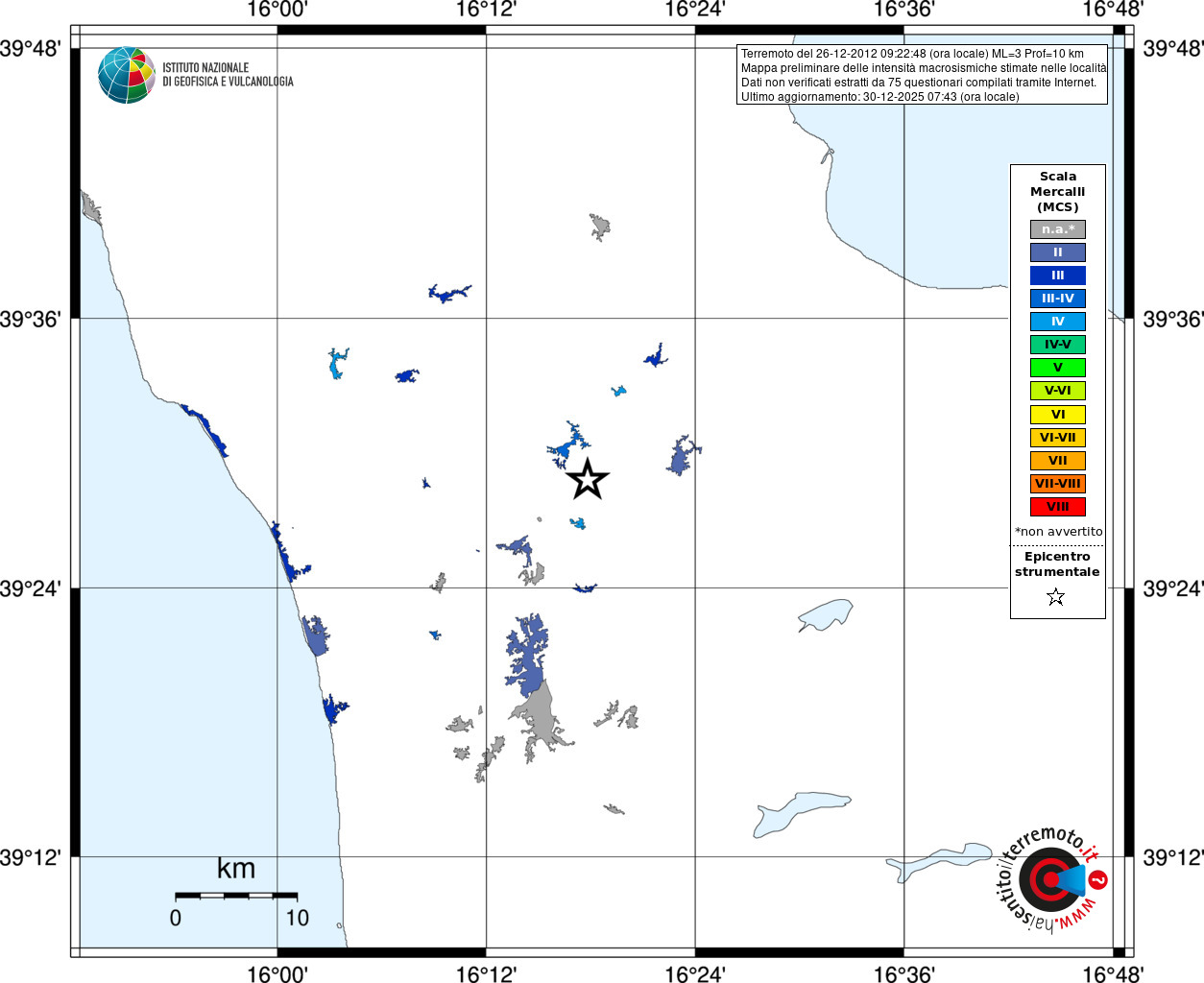
Task: Click the top 16°24' longitude label
Action: click(x=695, y=10)
